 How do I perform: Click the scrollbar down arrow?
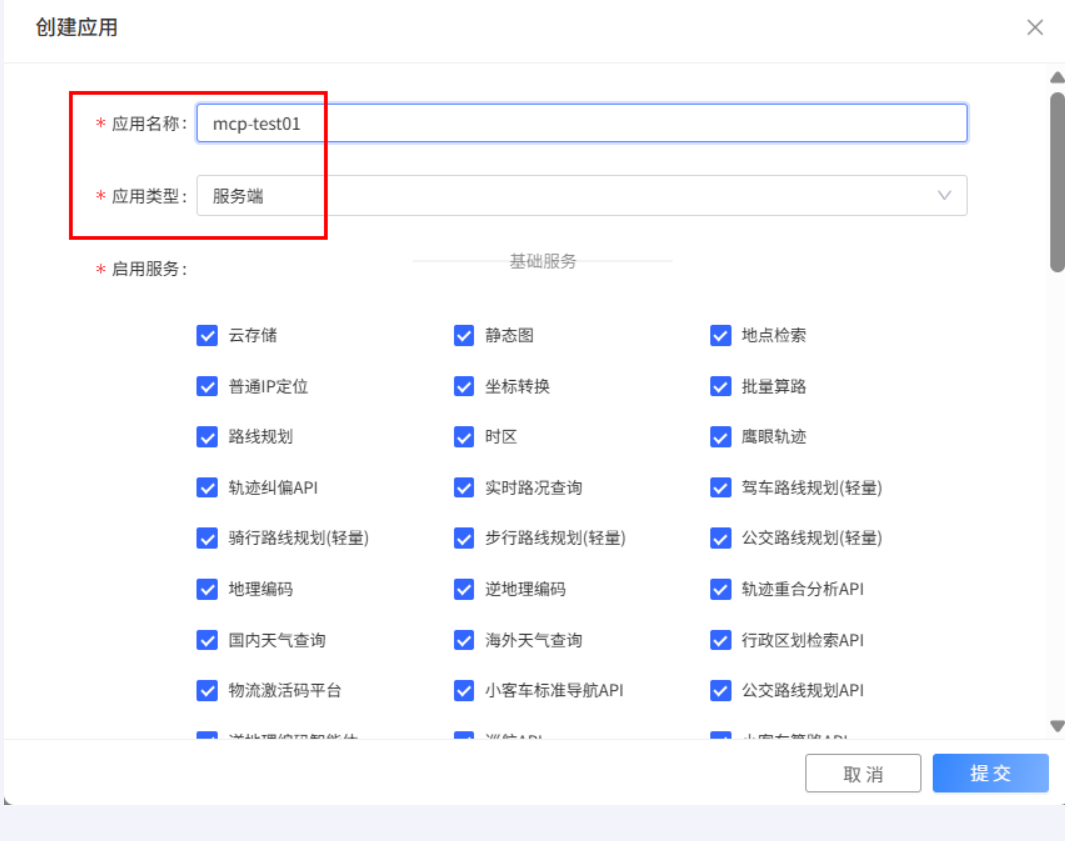click(1057, 726)
